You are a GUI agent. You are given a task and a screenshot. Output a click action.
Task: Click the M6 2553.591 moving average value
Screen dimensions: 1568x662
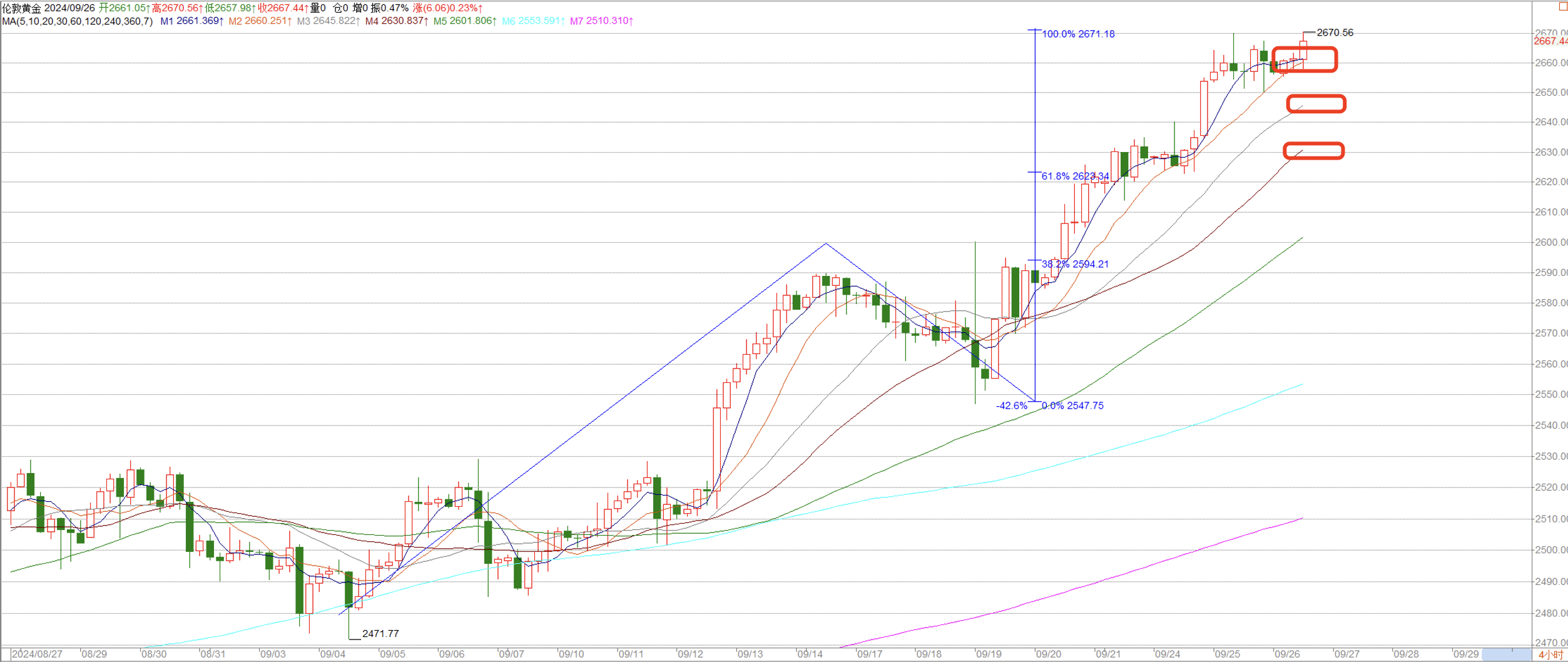tap(533, 21)
